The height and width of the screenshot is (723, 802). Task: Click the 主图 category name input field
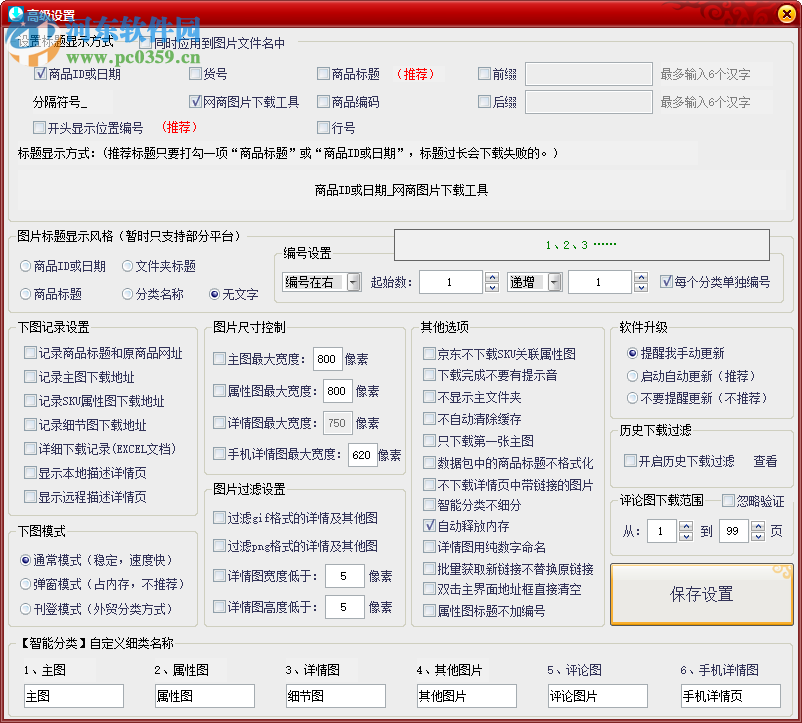pyautogui.click(x=72, y=695)
